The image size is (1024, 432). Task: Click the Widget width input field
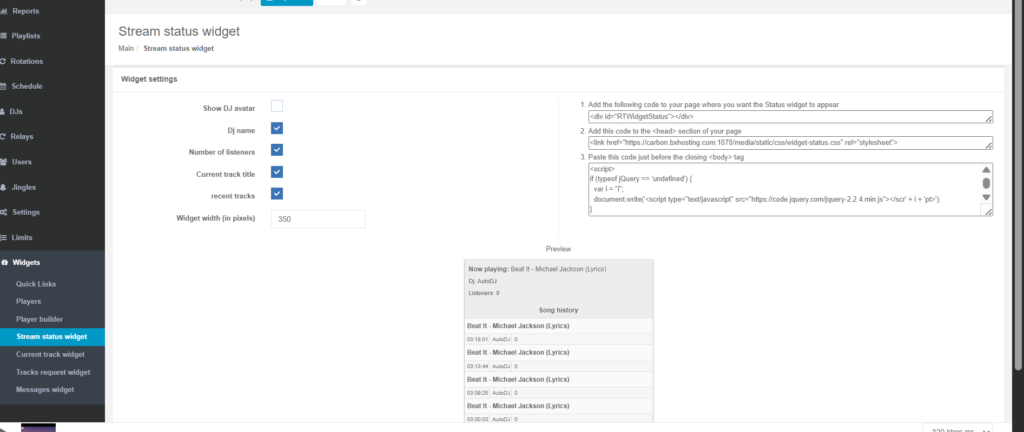pos(318,219)
